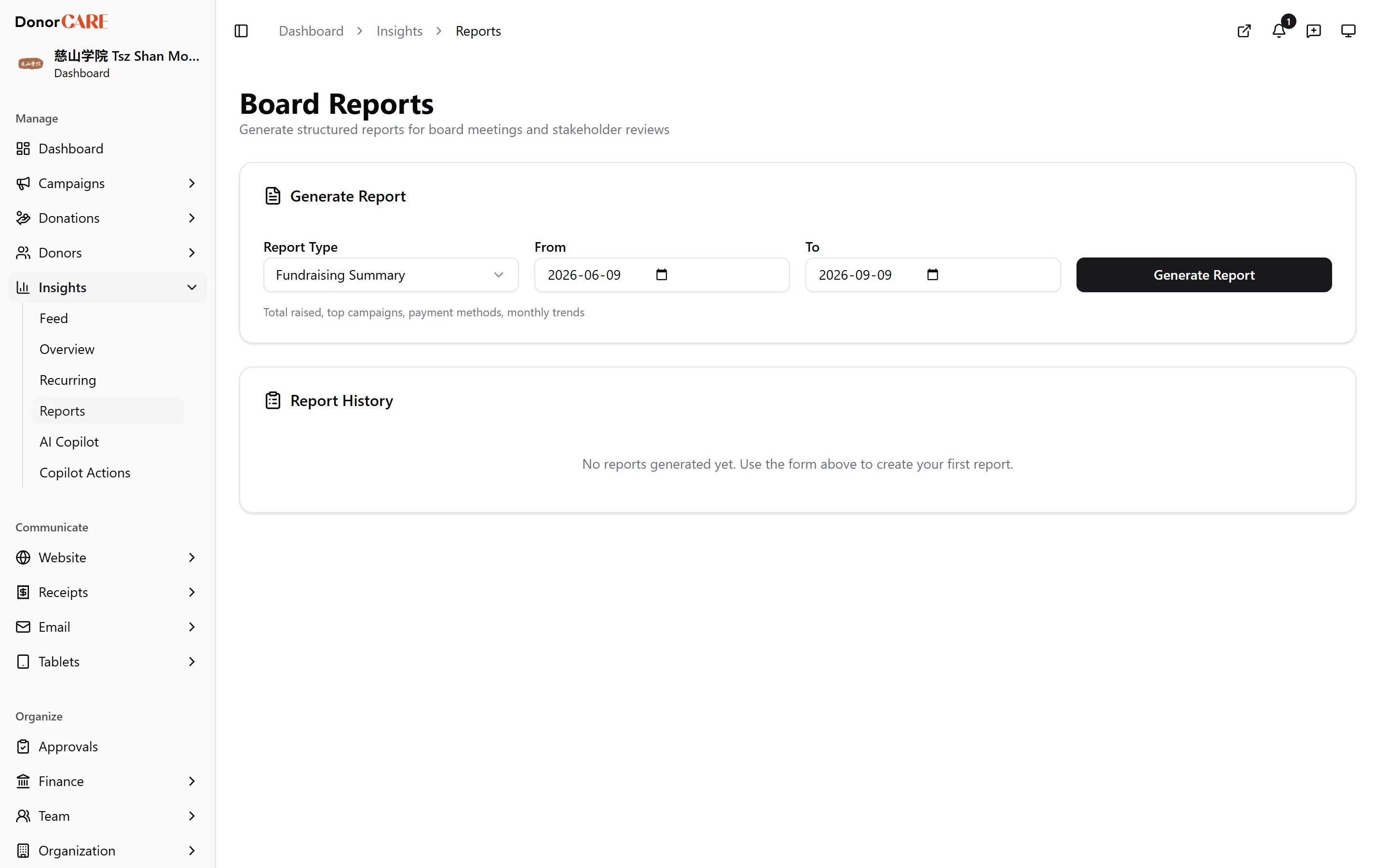Open Approvals in the sidebar
This screenshot has width=1389, height=868.
pyautogui.click(x=108, y=747)
